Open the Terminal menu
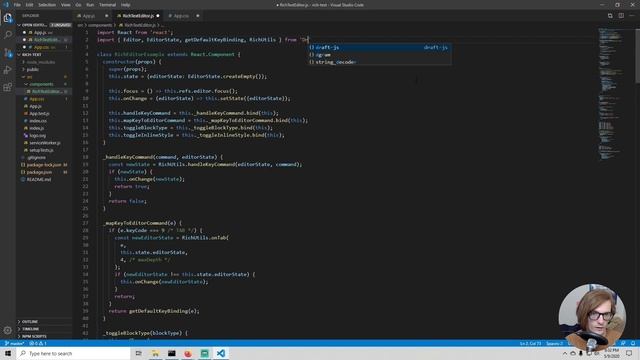640x360 pixels. 107,5
